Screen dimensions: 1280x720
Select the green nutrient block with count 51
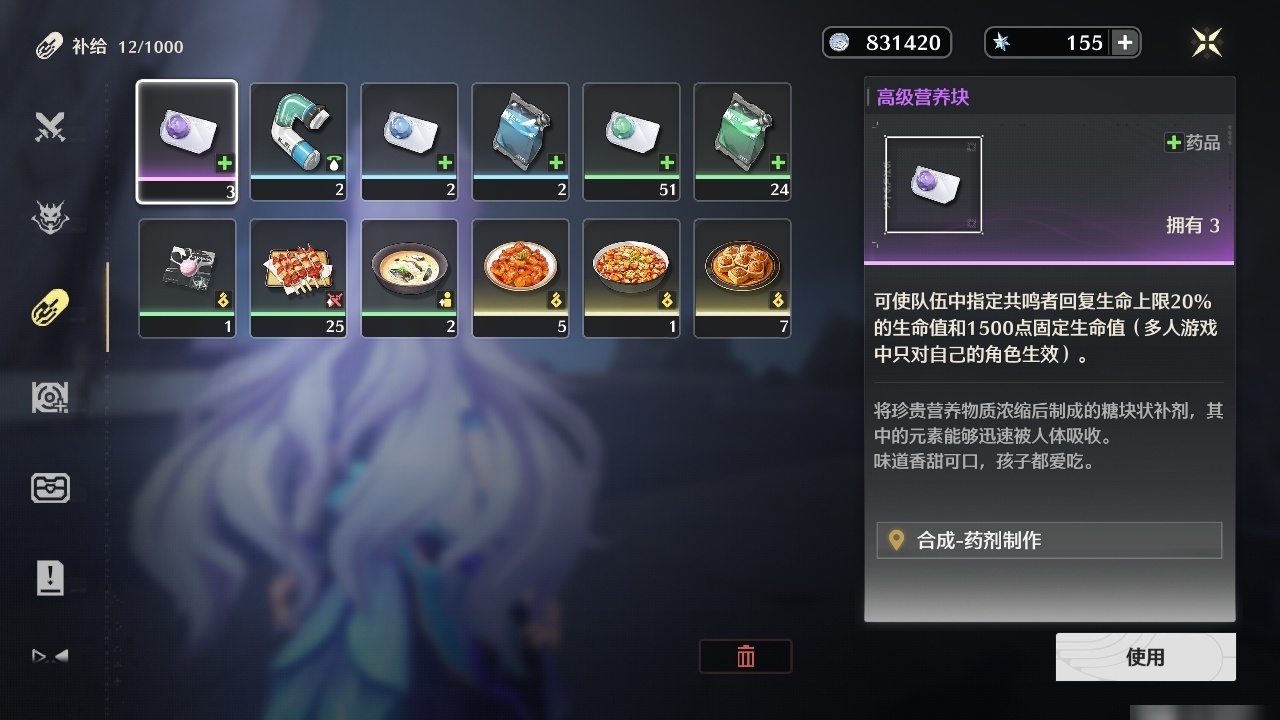(x=631, y=142)
